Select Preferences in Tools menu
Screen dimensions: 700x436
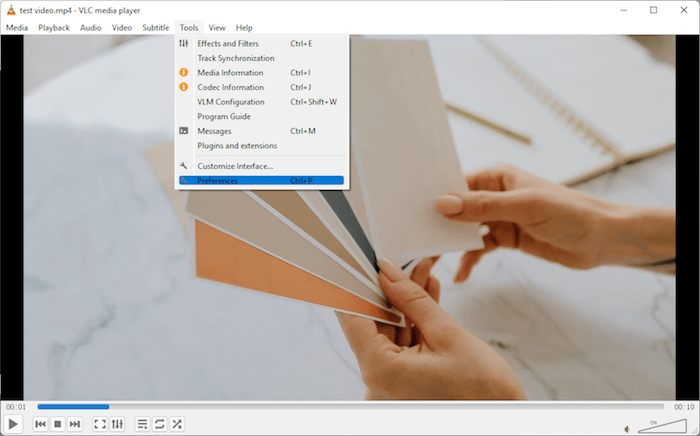click(217, 181)
